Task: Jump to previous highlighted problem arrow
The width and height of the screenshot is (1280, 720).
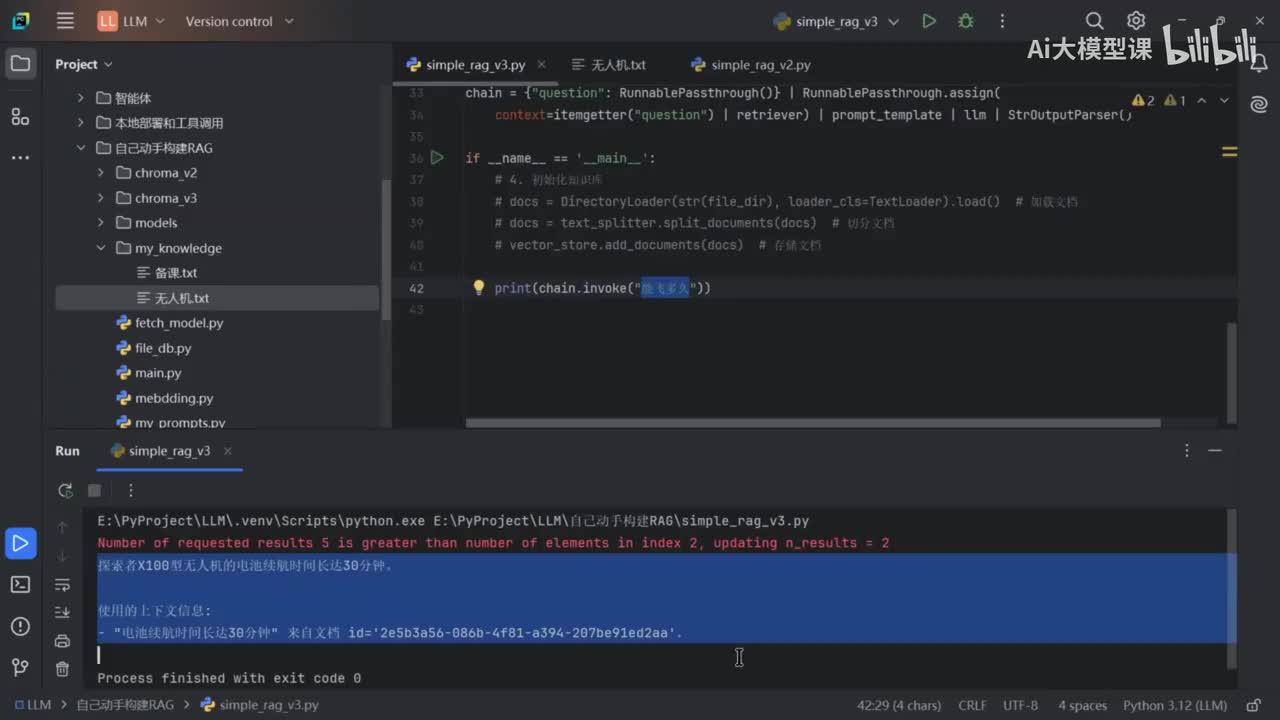Action: pyautogui.click(x=1202, y=100)
